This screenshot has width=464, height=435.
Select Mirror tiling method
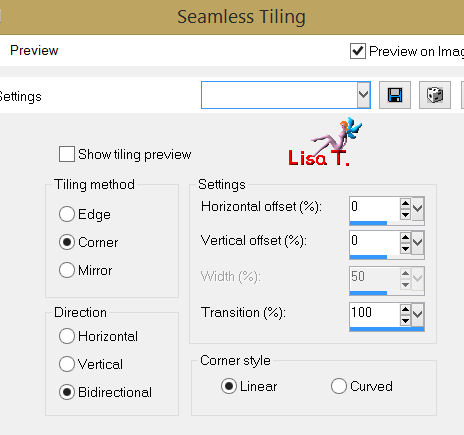67,270
